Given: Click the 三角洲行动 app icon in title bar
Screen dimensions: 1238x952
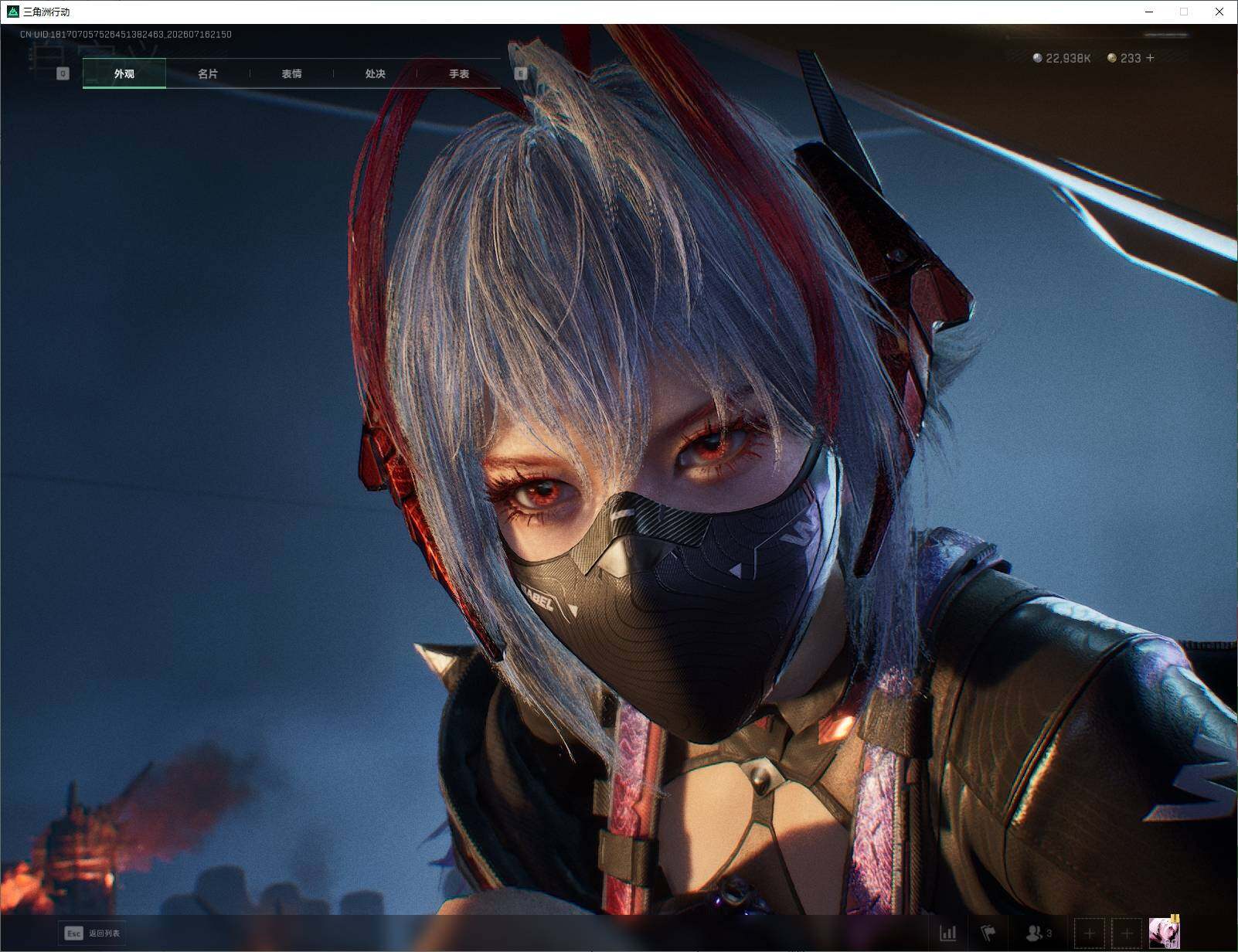Looking at the screenshot, I should point(12,12).
